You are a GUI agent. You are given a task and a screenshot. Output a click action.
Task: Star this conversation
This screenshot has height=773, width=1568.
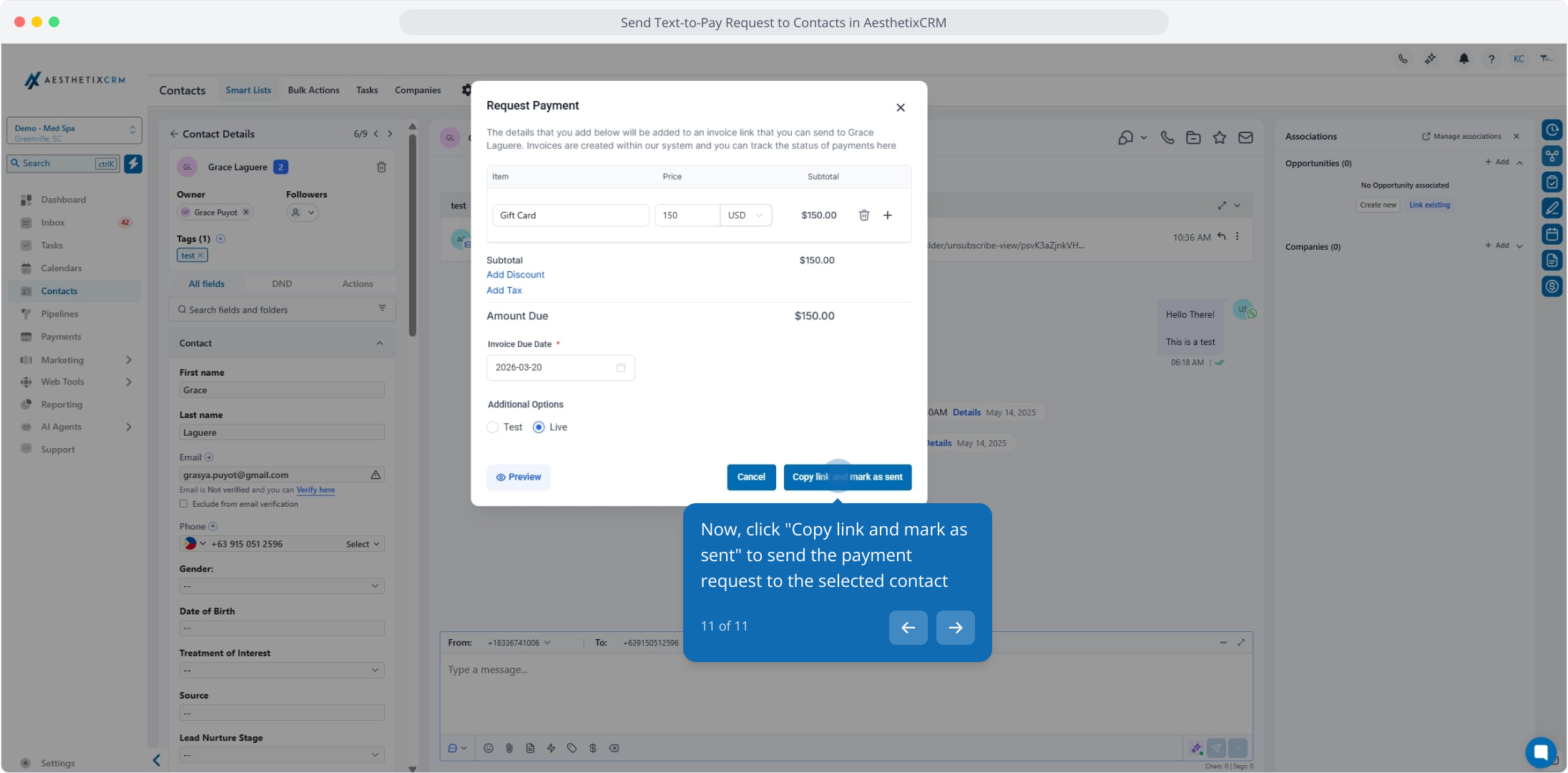tap(1219, 137)
